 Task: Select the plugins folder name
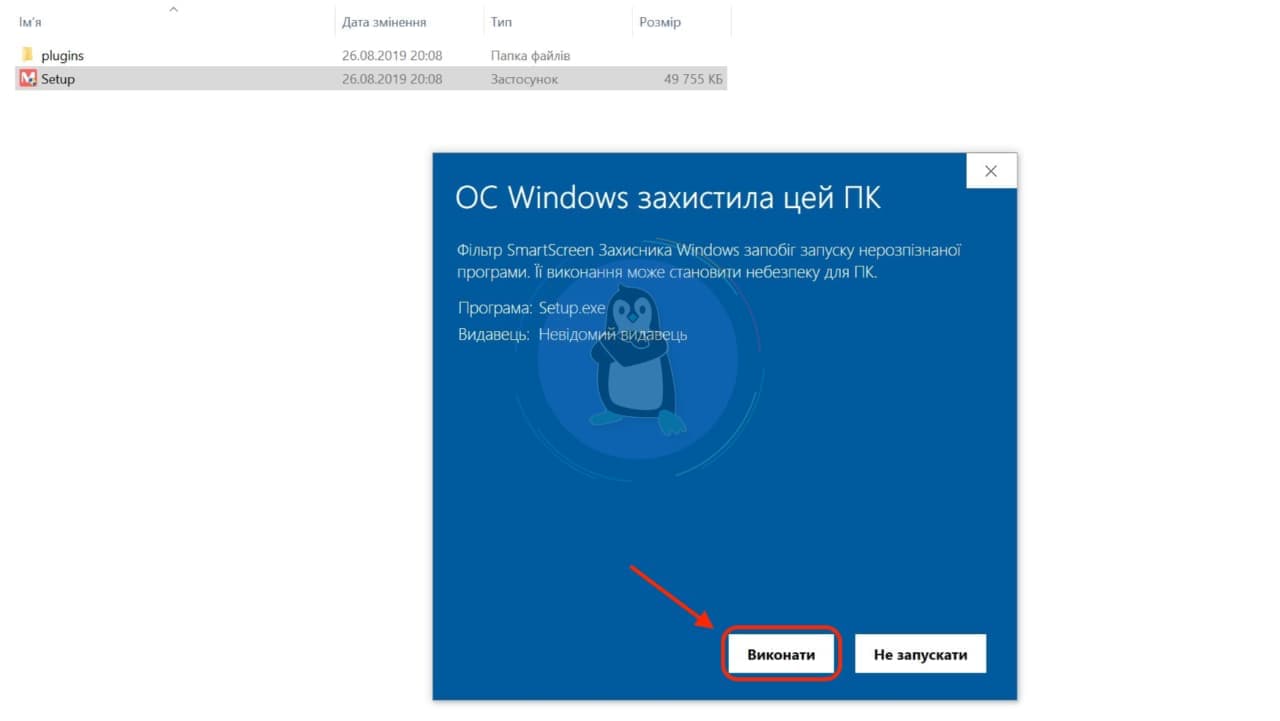click(62, 55)
